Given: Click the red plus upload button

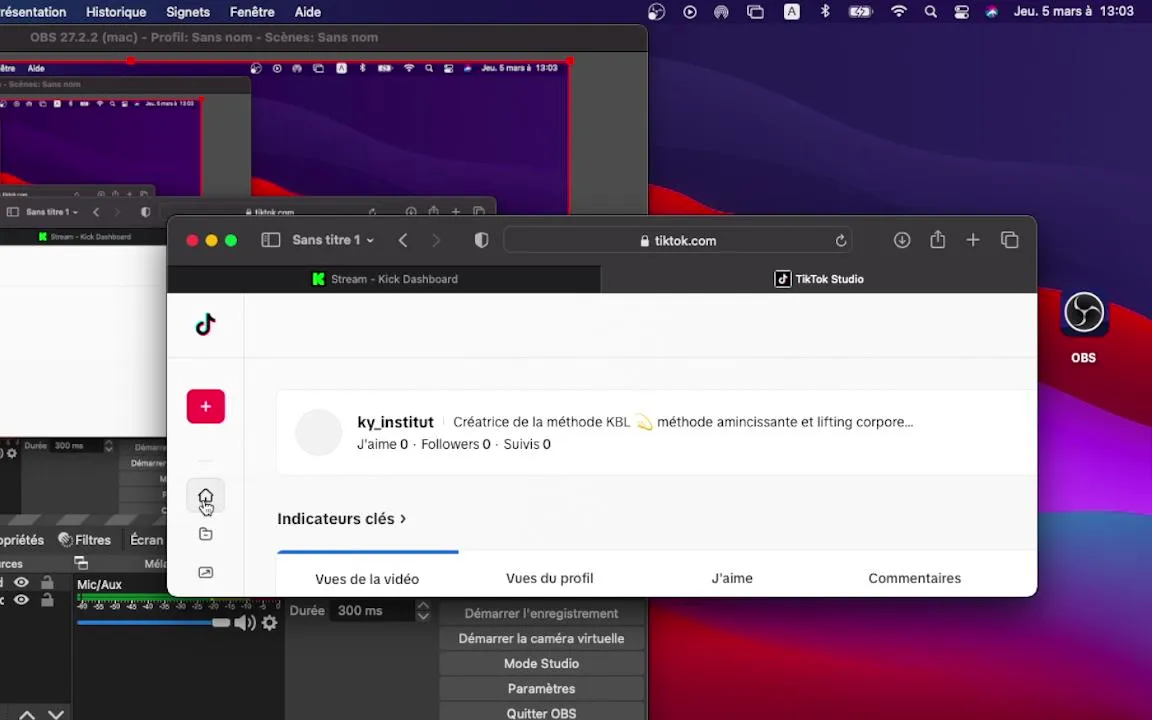Looking at the screenshot, I should 206,406.
